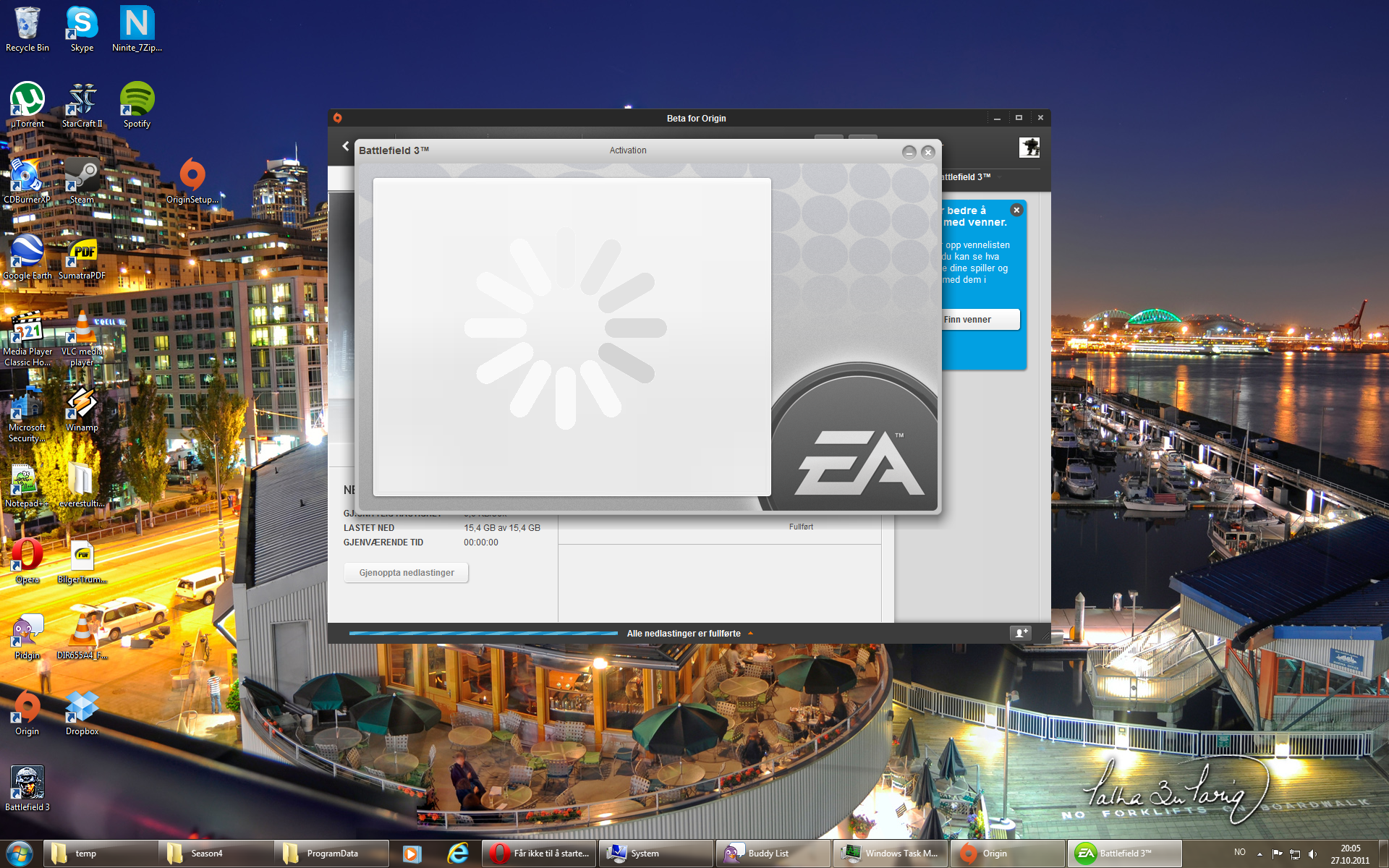The height and width of the screenshot is (868, 1389).
Task: Select the BilgerTrum PDF file
Action: pos(82,561)
